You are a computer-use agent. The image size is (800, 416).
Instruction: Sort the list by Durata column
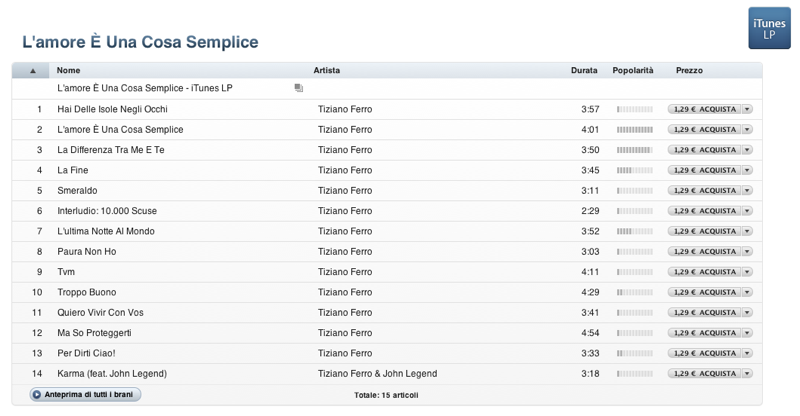584,71
